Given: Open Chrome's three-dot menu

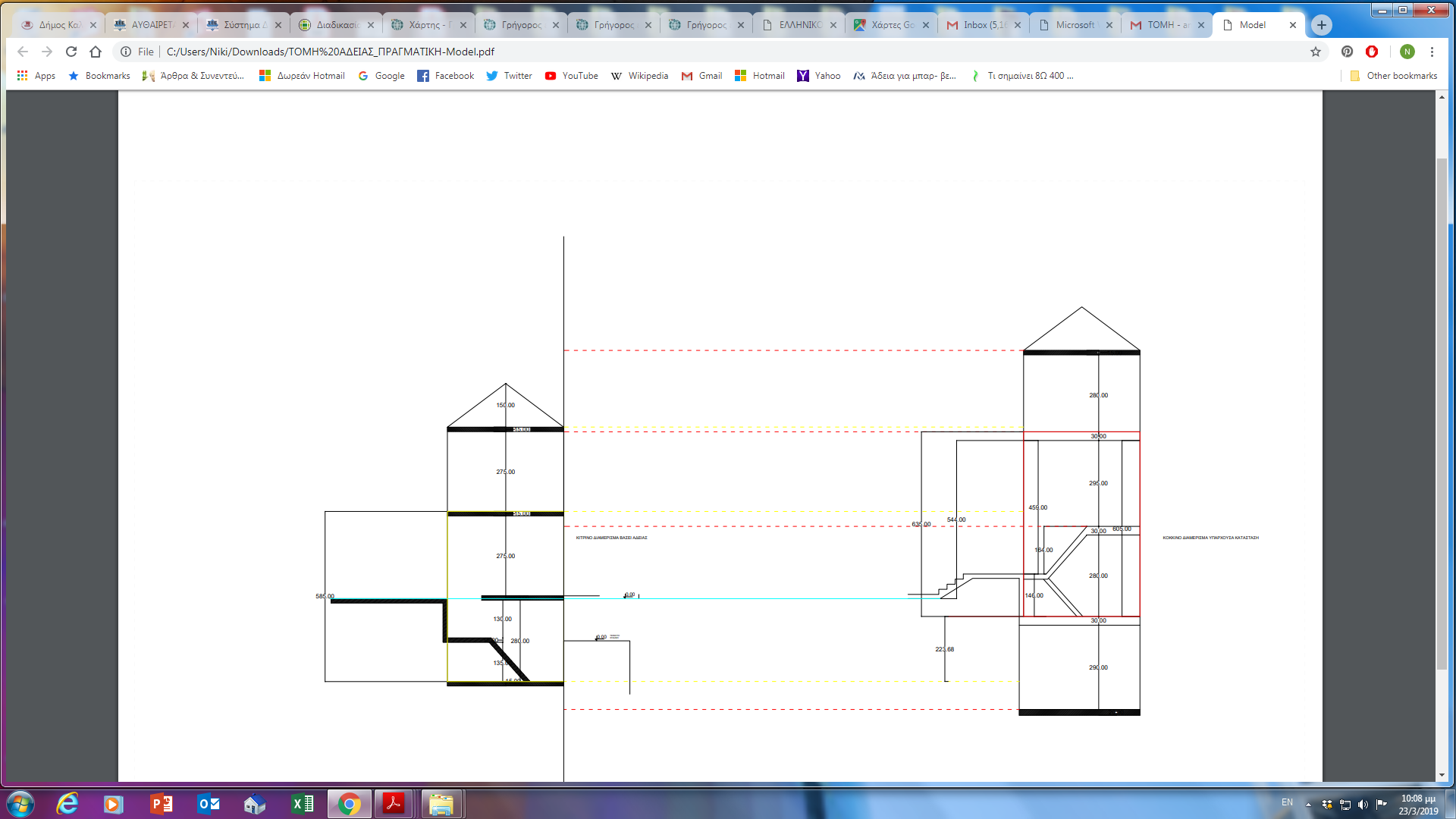Looking at the screenshot, I should [1432, 52].
